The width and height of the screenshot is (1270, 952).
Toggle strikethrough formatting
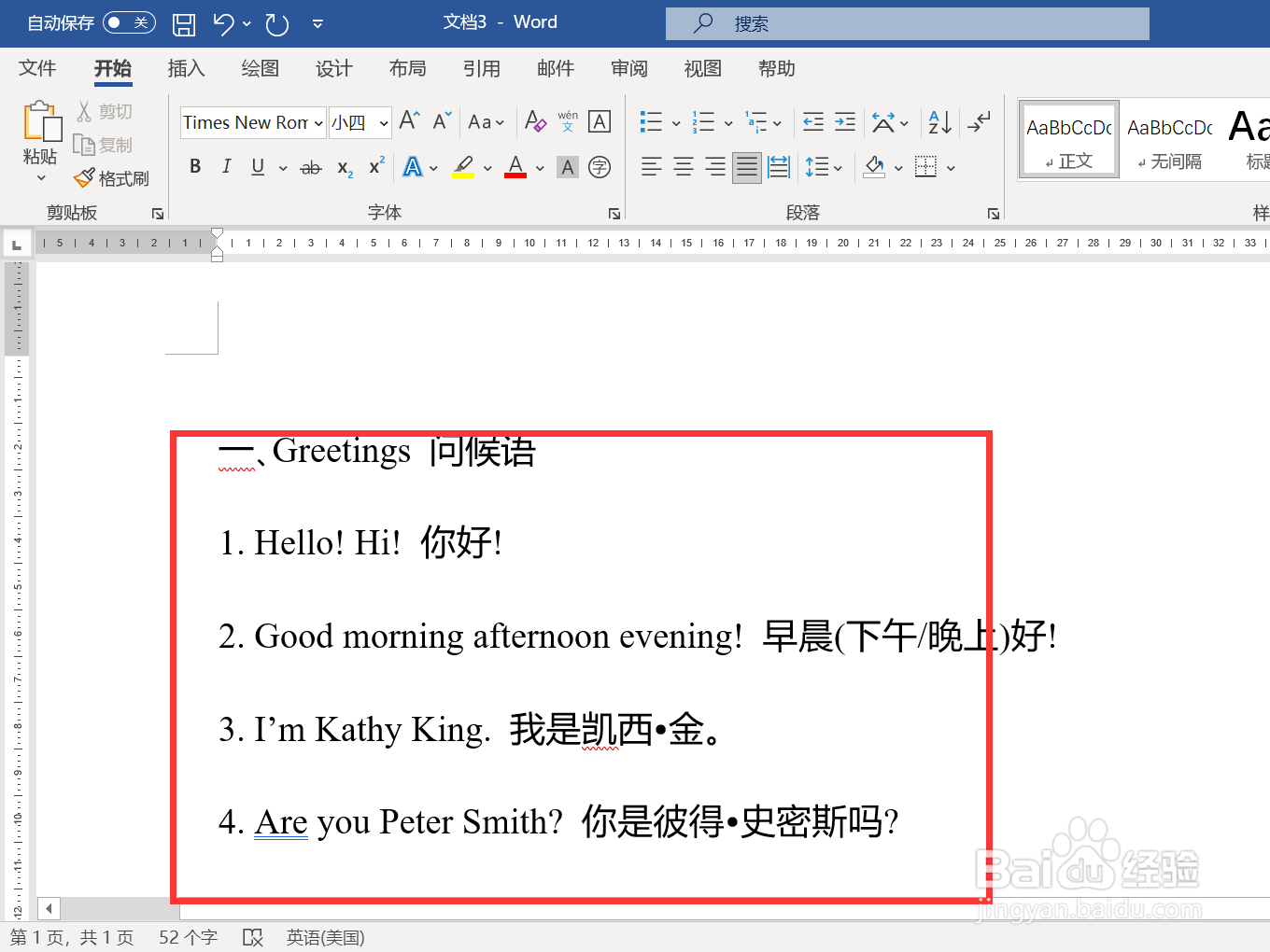(311, 168)
